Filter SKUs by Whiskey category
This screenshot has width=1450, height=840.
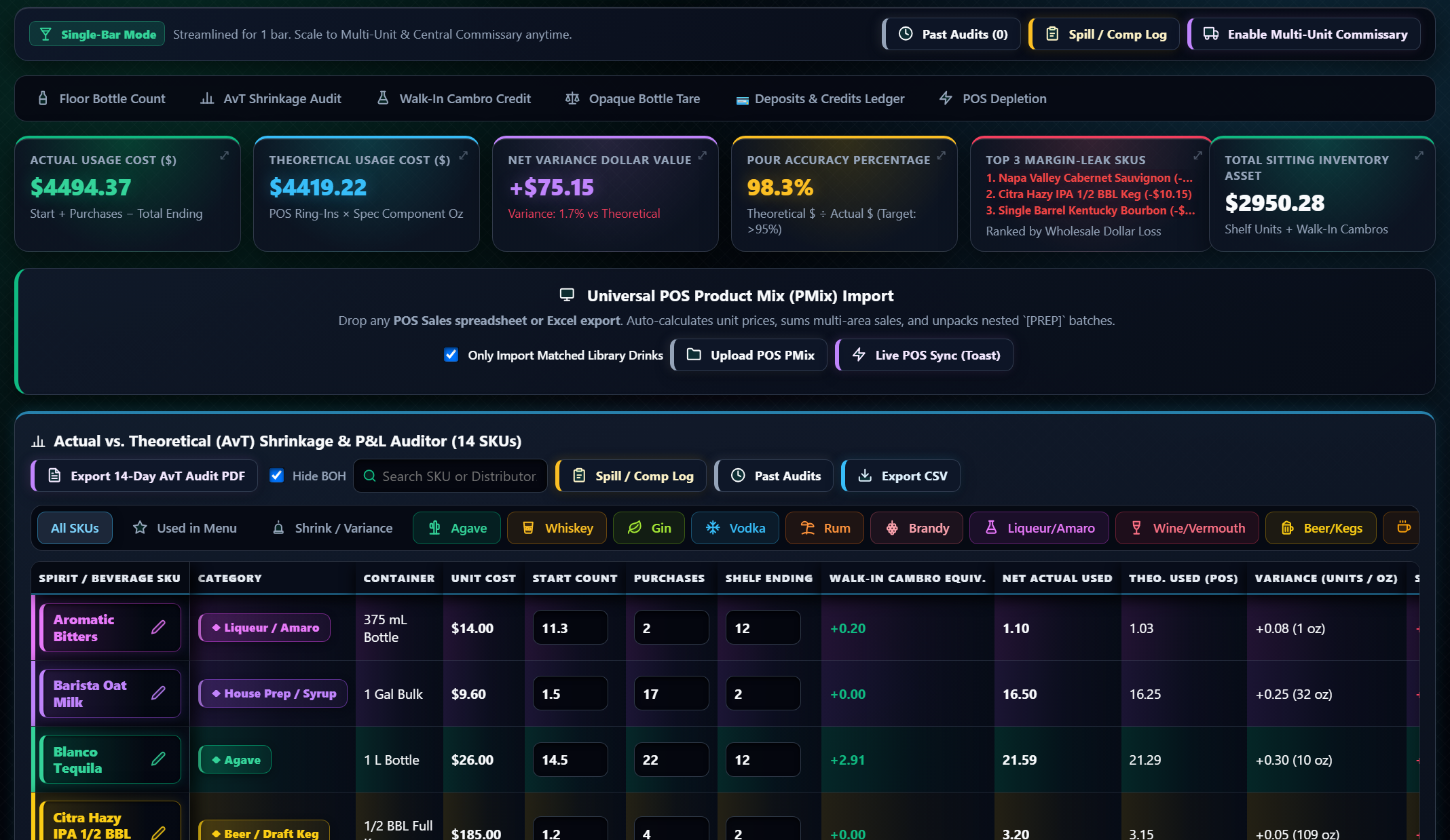pyautogui.click(x=557, y=528)
